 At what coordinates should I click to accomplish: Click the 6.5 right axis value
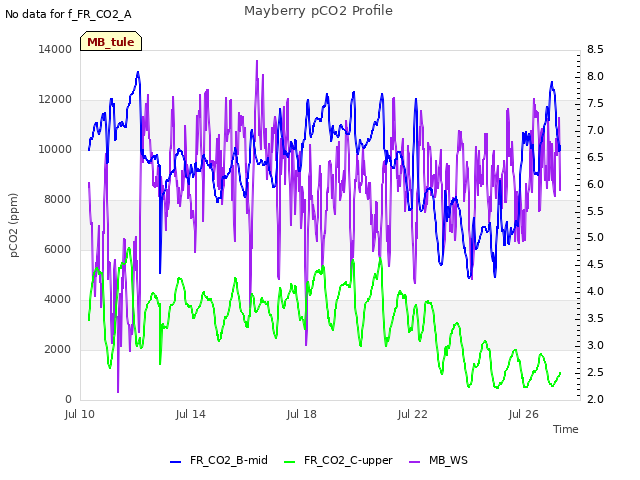(x=595, y=157)
